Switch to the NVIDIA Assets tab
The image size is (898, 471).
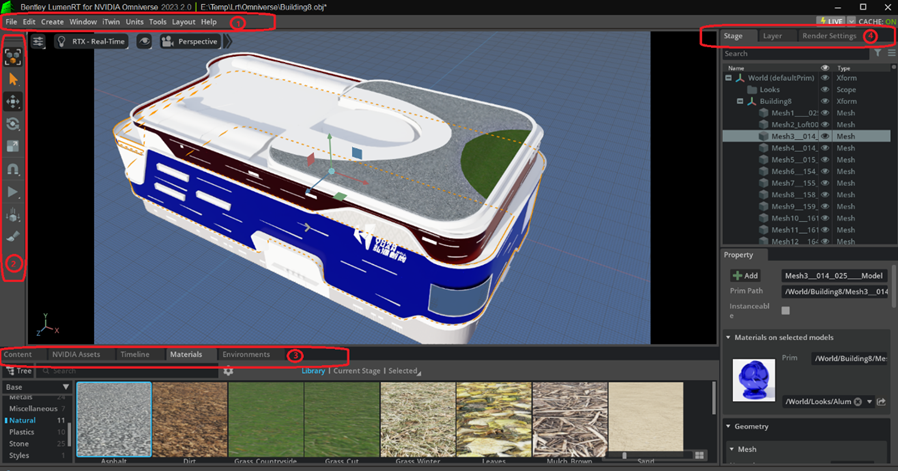(x=76, y=355)
